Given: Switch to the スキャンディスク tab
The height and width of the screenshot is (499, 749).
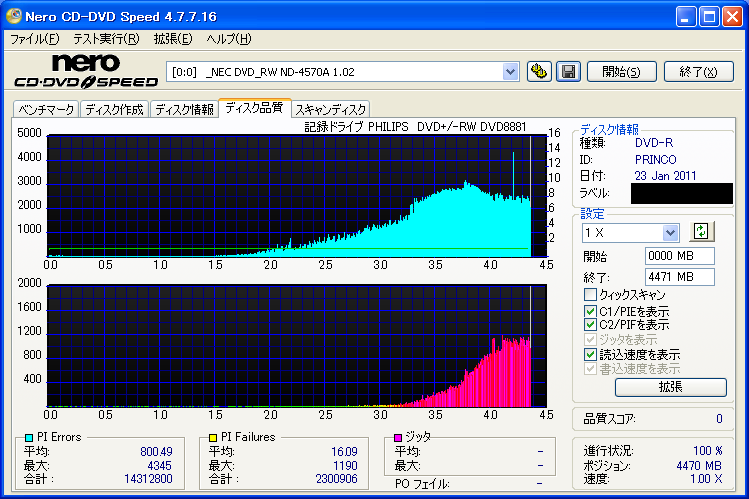Looking at the screenshot, I should tap(331, 109).
